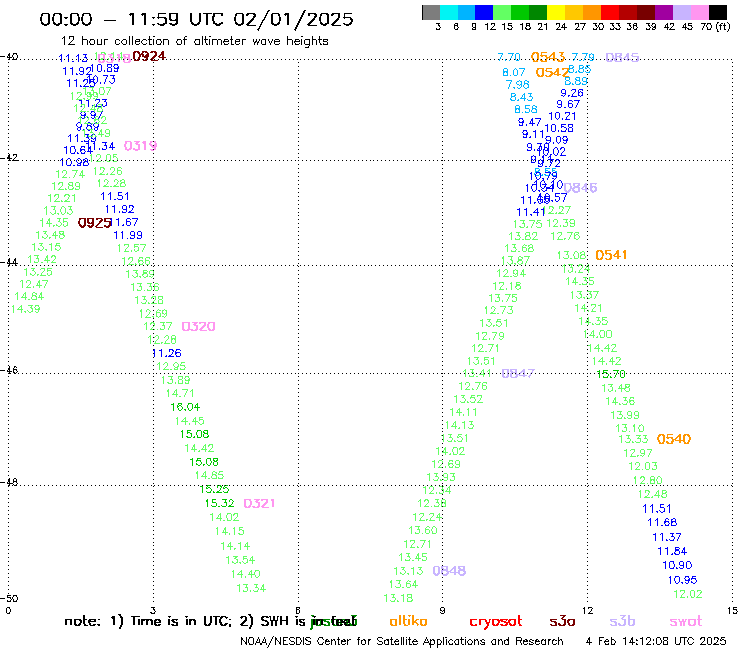
Task: Select the blue reading 10.21
Action: pyautogui.click(x=562, y=116)
